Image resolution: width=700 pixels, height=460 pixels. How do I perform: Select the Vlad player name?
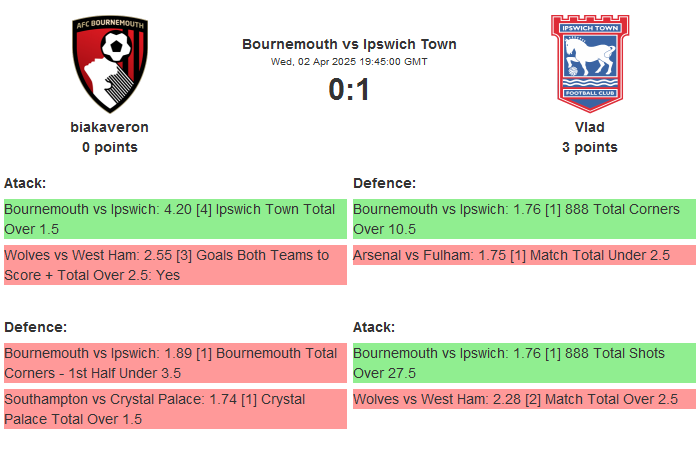click(x=589, y=127)
